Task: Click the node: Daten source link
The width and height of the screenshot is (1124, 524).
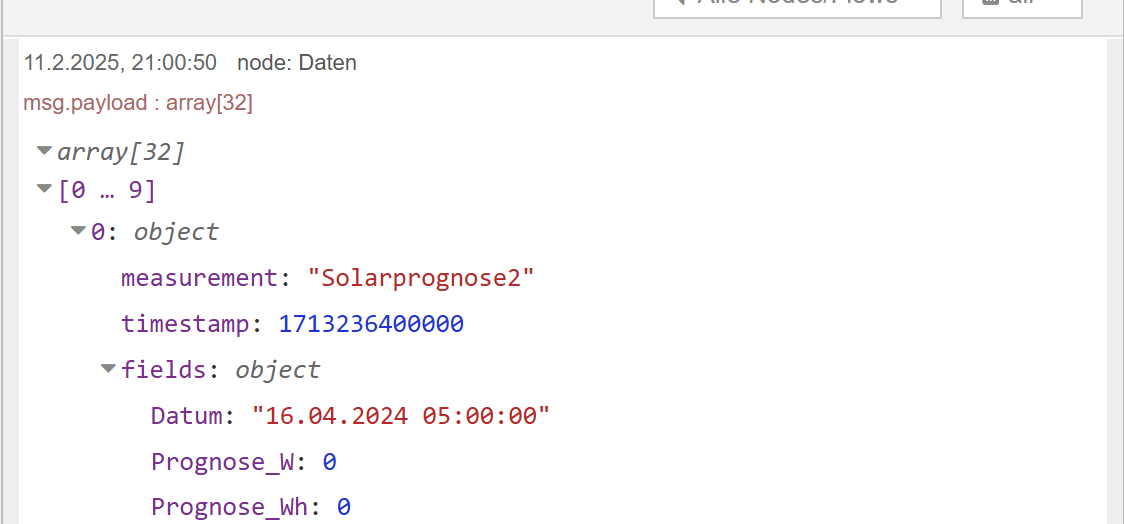Action: coord(297,63)
